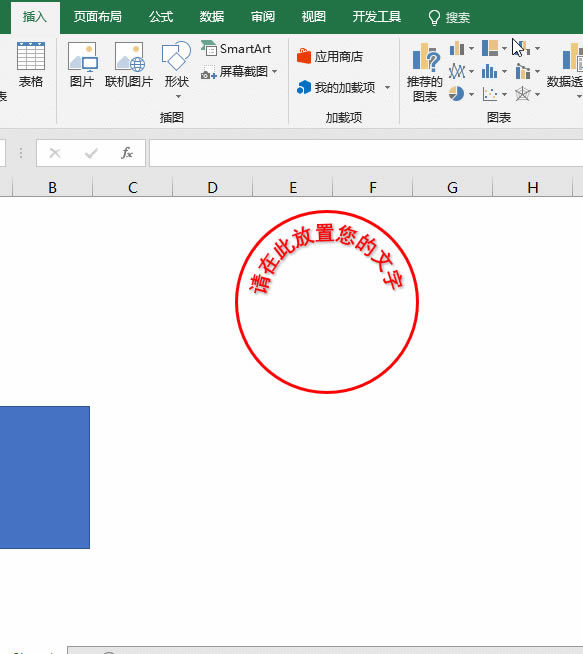Insert a statistic histogram chart icon

coord(490,71)
